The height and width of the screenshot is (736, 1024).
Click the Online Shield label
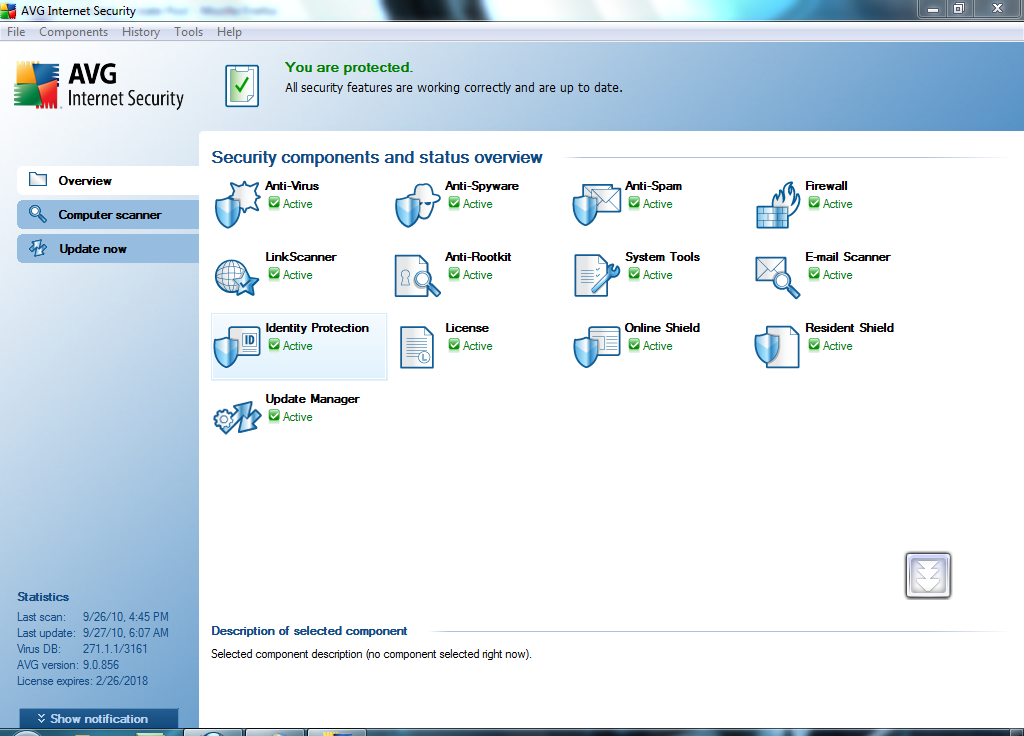click(x=662, y=328)
